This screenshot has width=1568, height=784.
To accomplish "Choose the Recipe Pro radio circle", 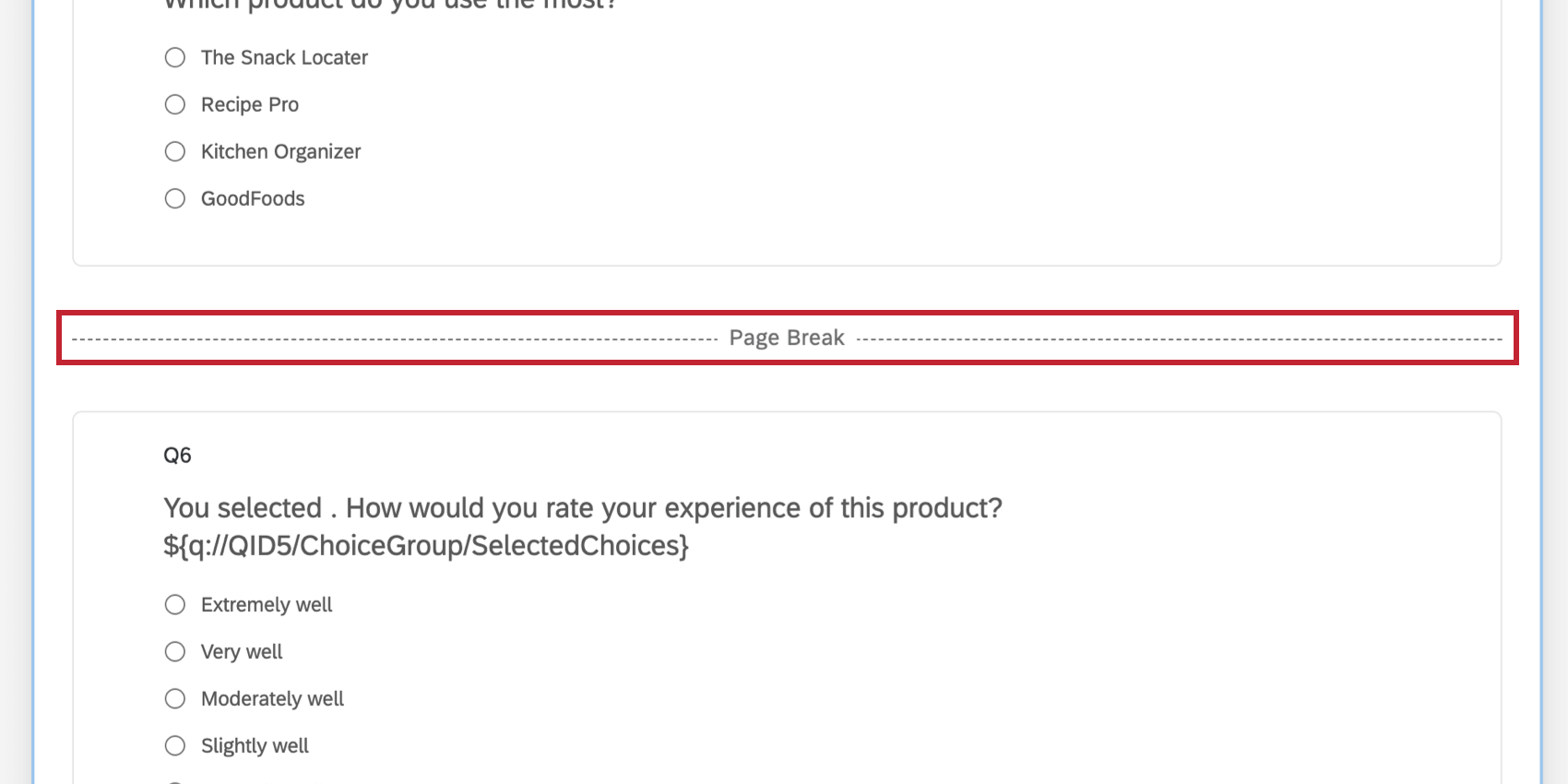I will point(175,104).
